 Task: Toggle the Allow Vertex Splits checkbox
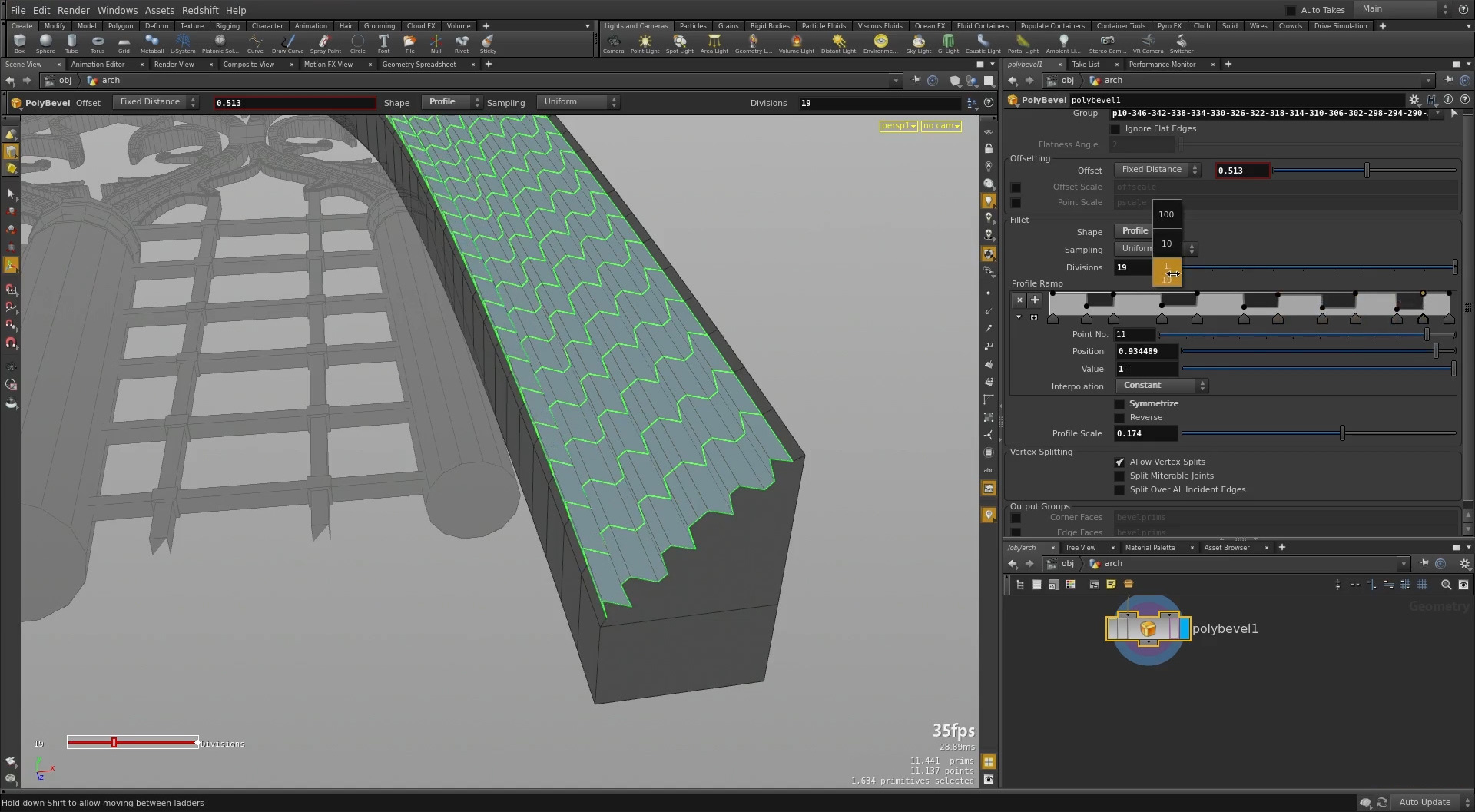1119,462
